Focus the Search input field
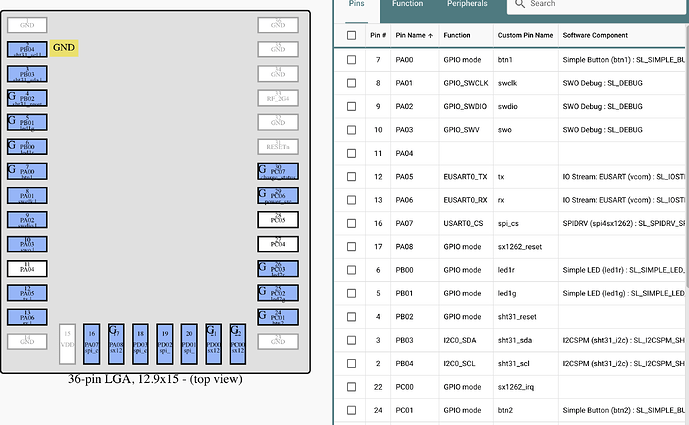The width and height of the screenshot is (689, 425). click(600, 4)
